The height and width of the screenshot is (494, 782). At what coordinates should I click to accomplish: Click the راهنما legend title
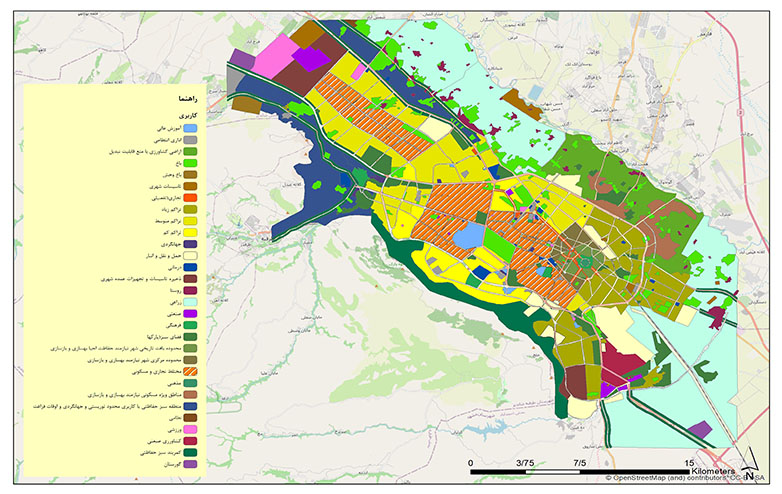[186, 100]
